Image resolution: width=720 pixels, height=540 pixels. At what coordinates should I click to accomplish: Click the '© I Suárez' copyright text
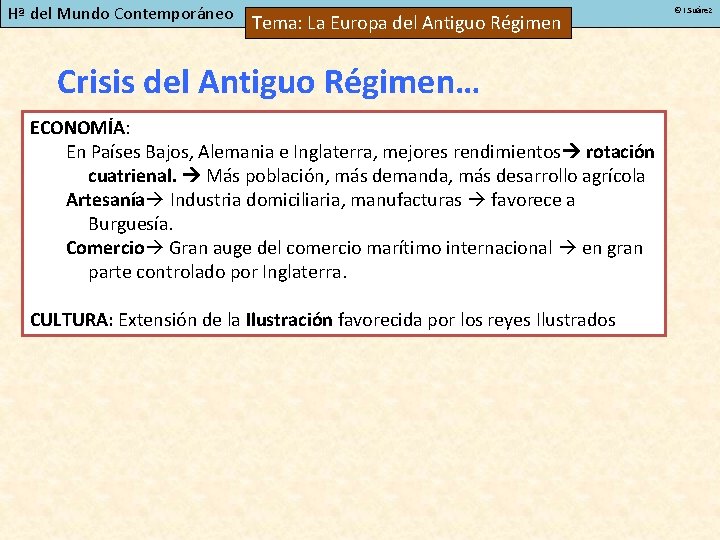click(x=693, y=10)
